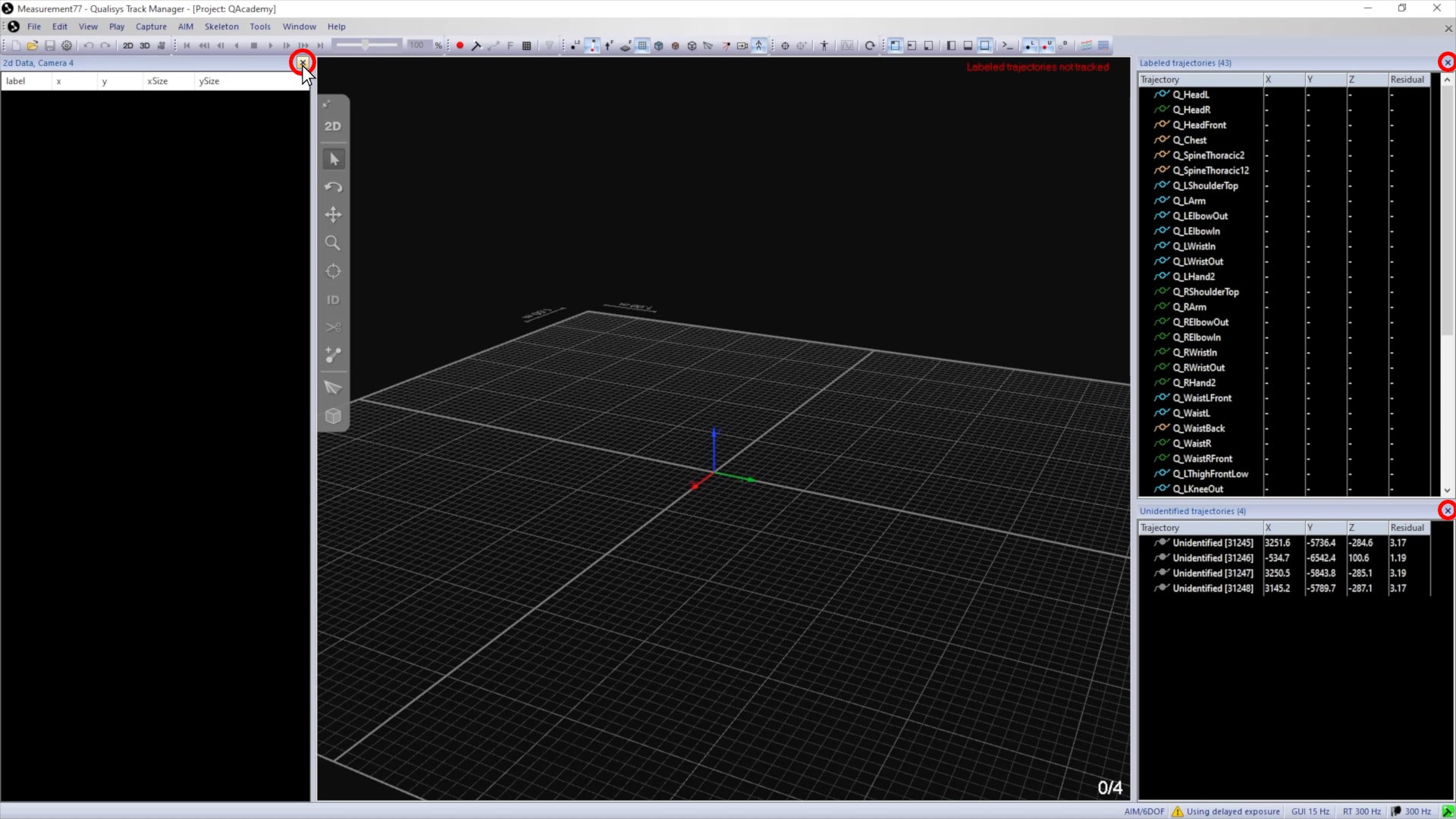This screenshot has height=819, width=1456.
Task: Click the Reprocess refresh arrow icon
Action: [870, 45]
